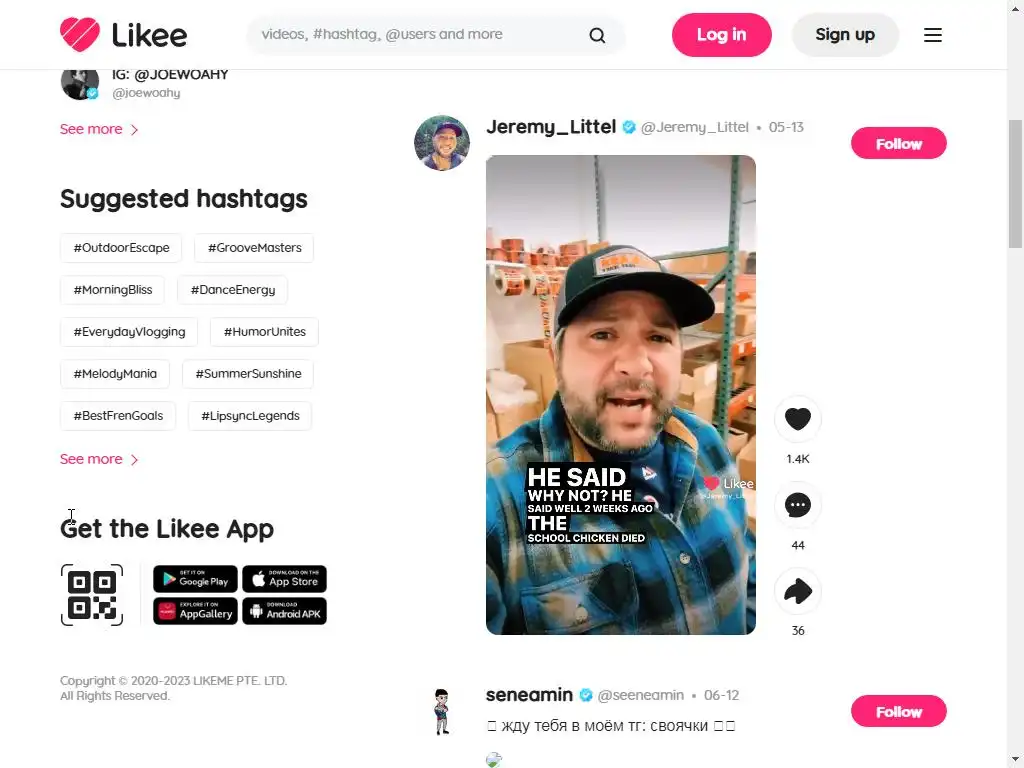
Task: Open the Google Play download badge
Action: click(195, 579)
